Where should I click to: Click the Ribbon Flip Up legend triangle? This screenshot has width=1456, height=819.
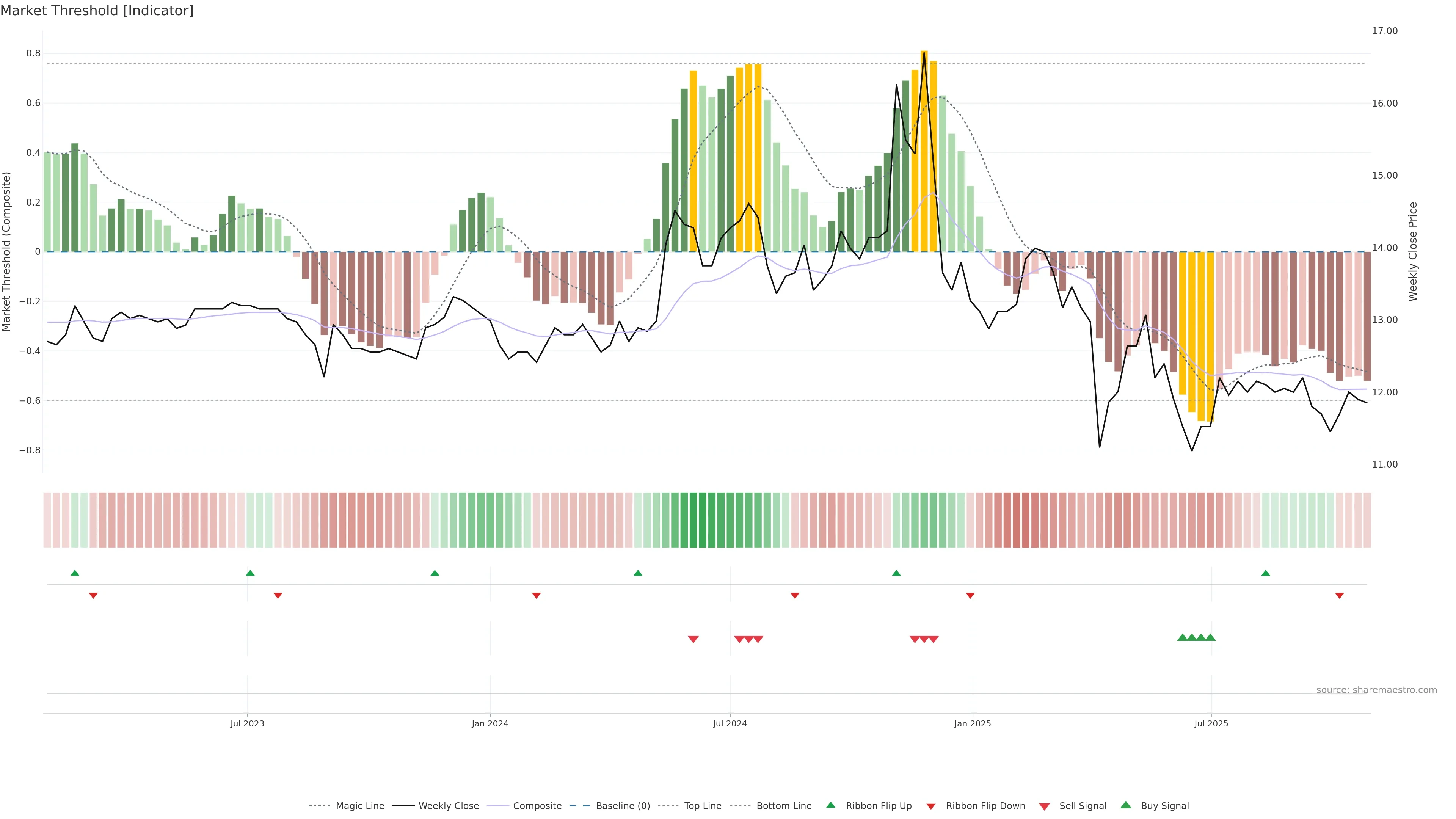(830, 805)
